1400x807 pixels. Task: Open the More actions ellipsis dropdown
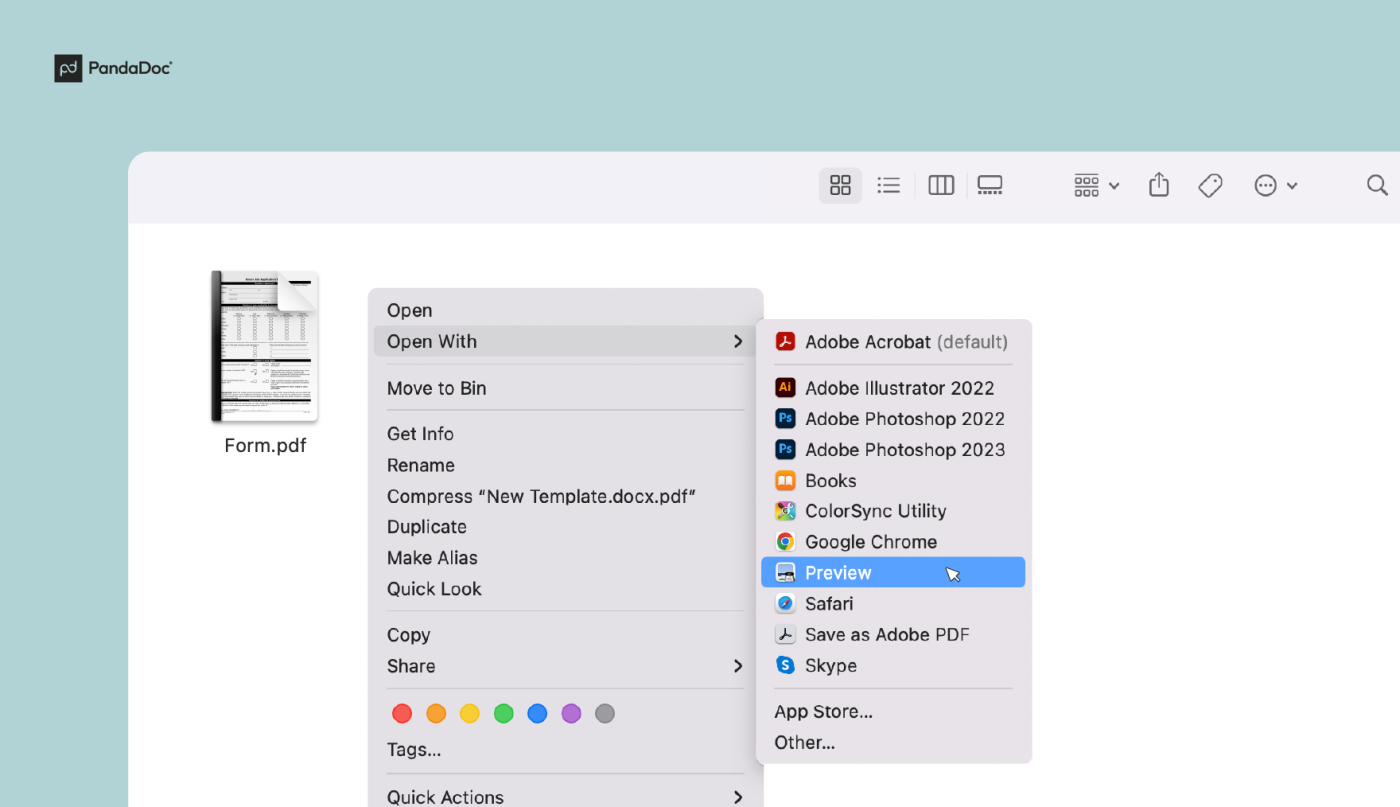click(1275, 185)
